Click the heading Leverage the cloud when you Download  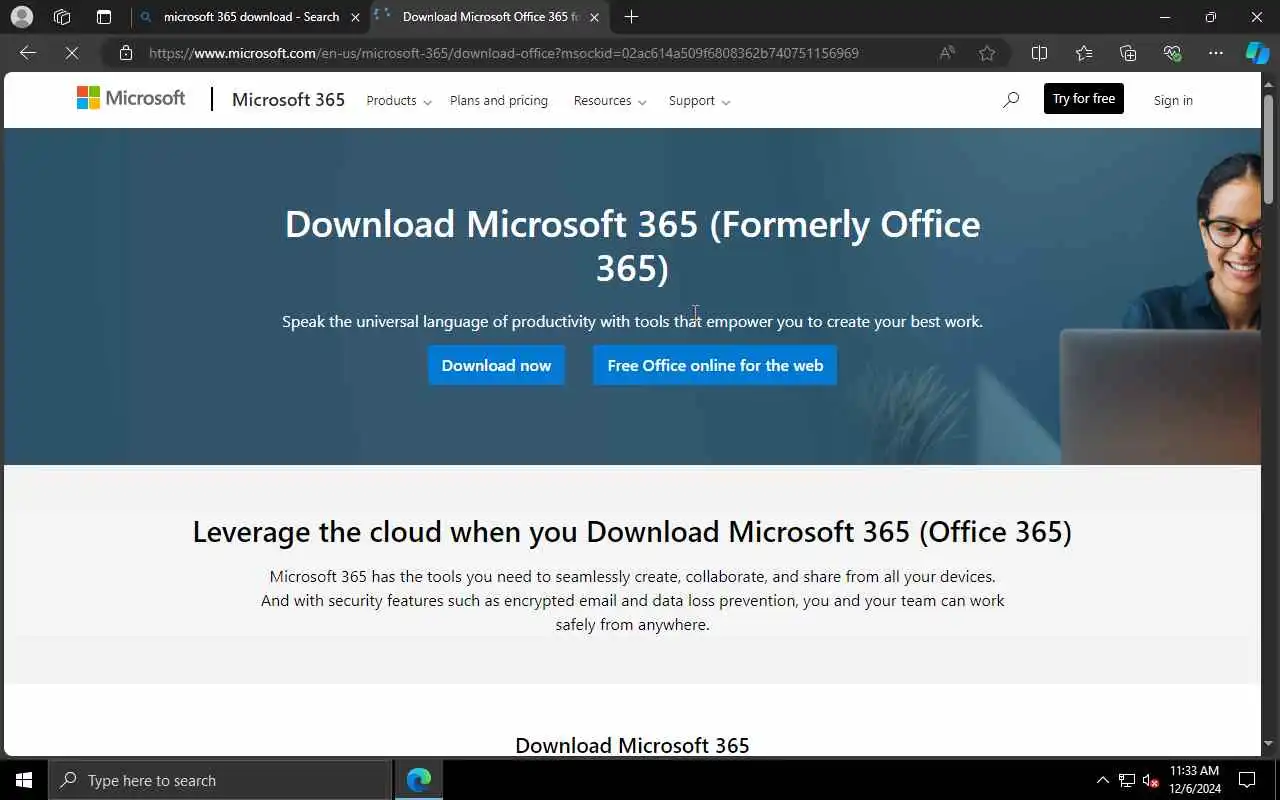coord(632,531)
